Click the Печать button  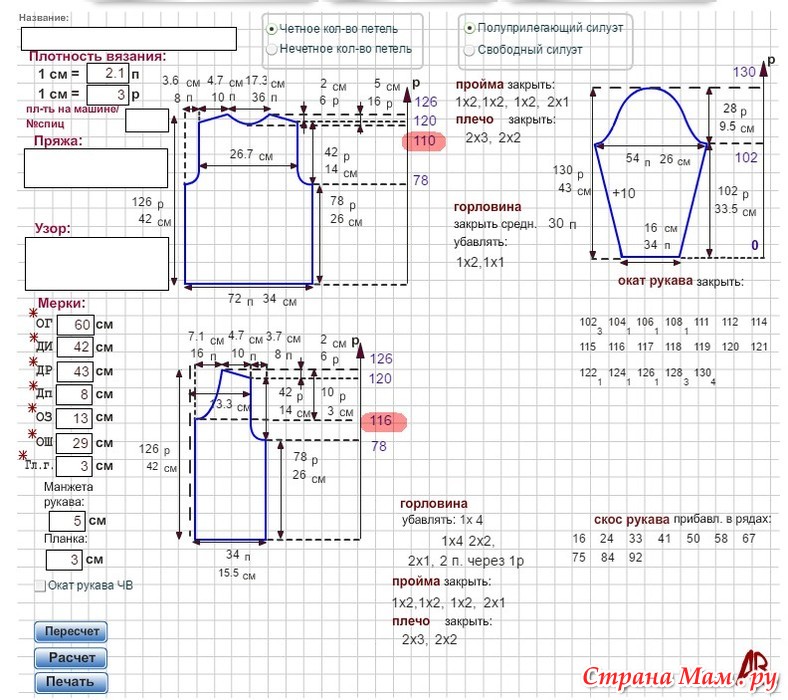pos(71,682)
